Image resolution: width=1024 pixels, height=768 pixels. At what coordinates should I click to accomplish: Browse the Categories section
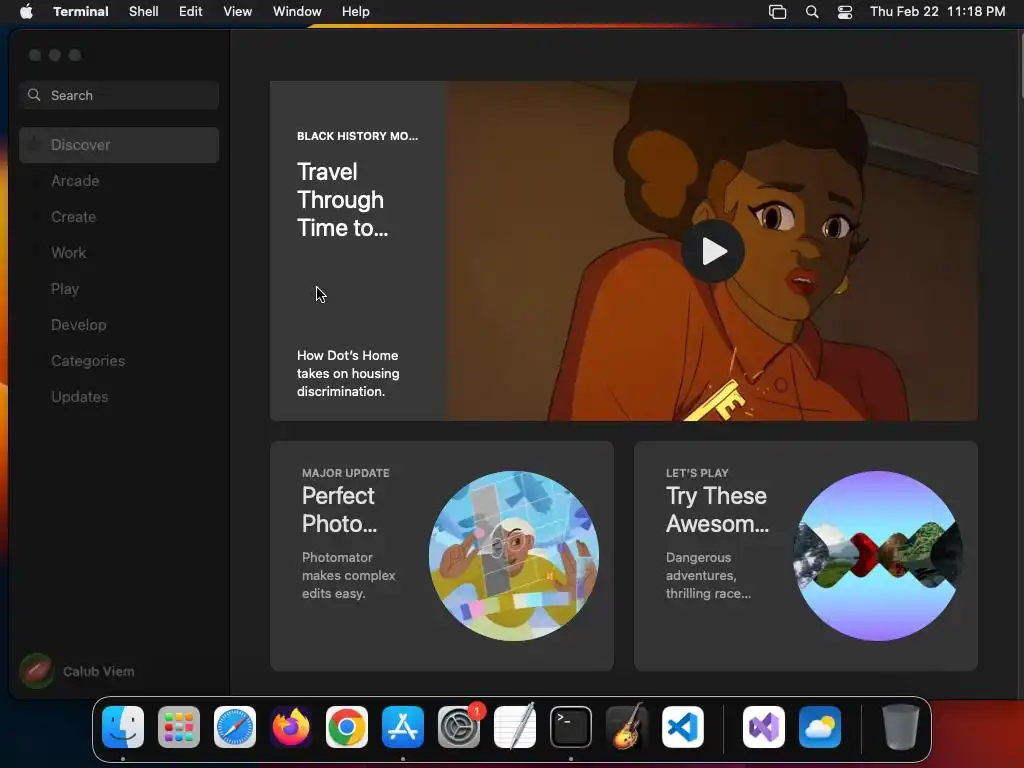119,360
